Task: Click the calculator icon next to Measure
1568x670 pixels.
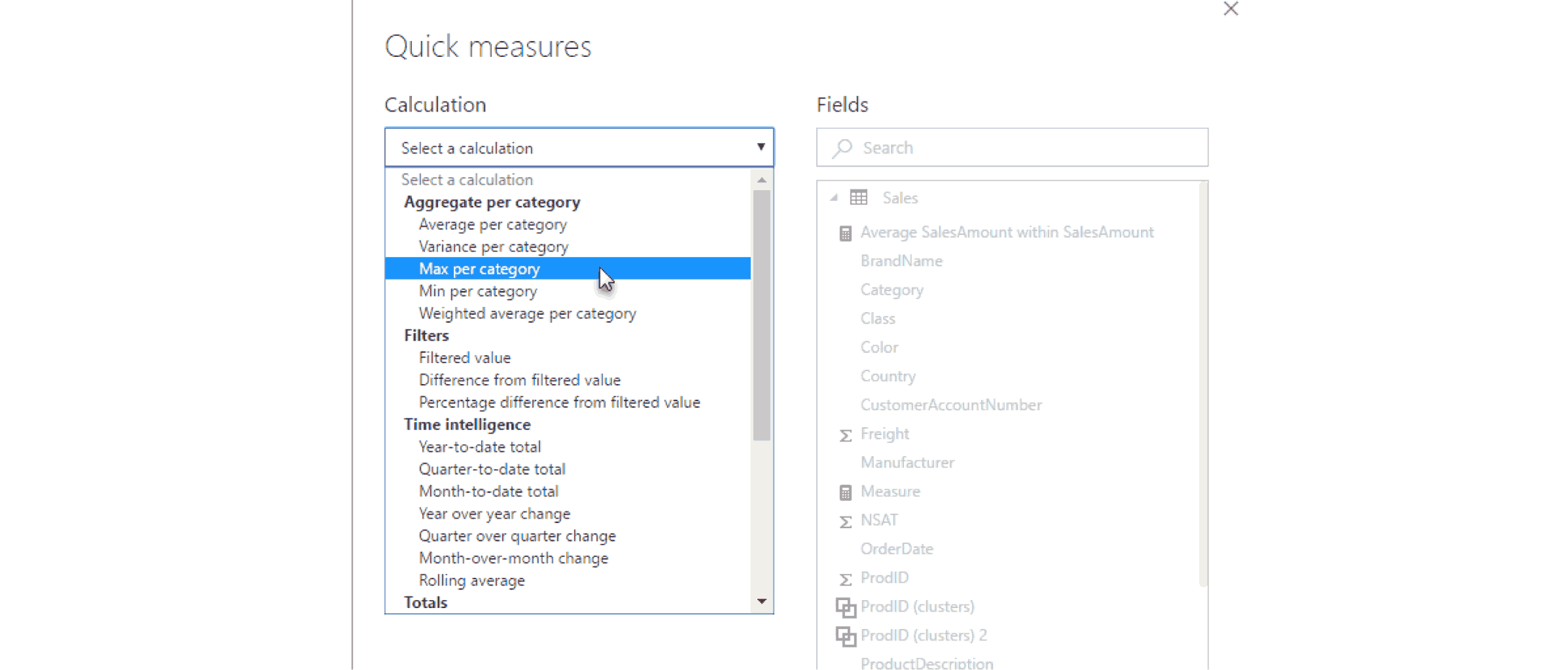Action: coord(844,491)
